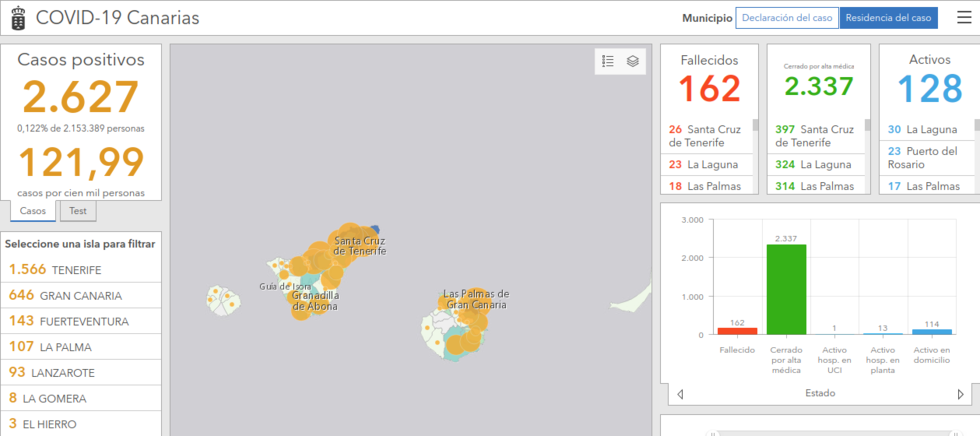Open the map legend icon
The image size is (980, 436).
coord(608,61)
